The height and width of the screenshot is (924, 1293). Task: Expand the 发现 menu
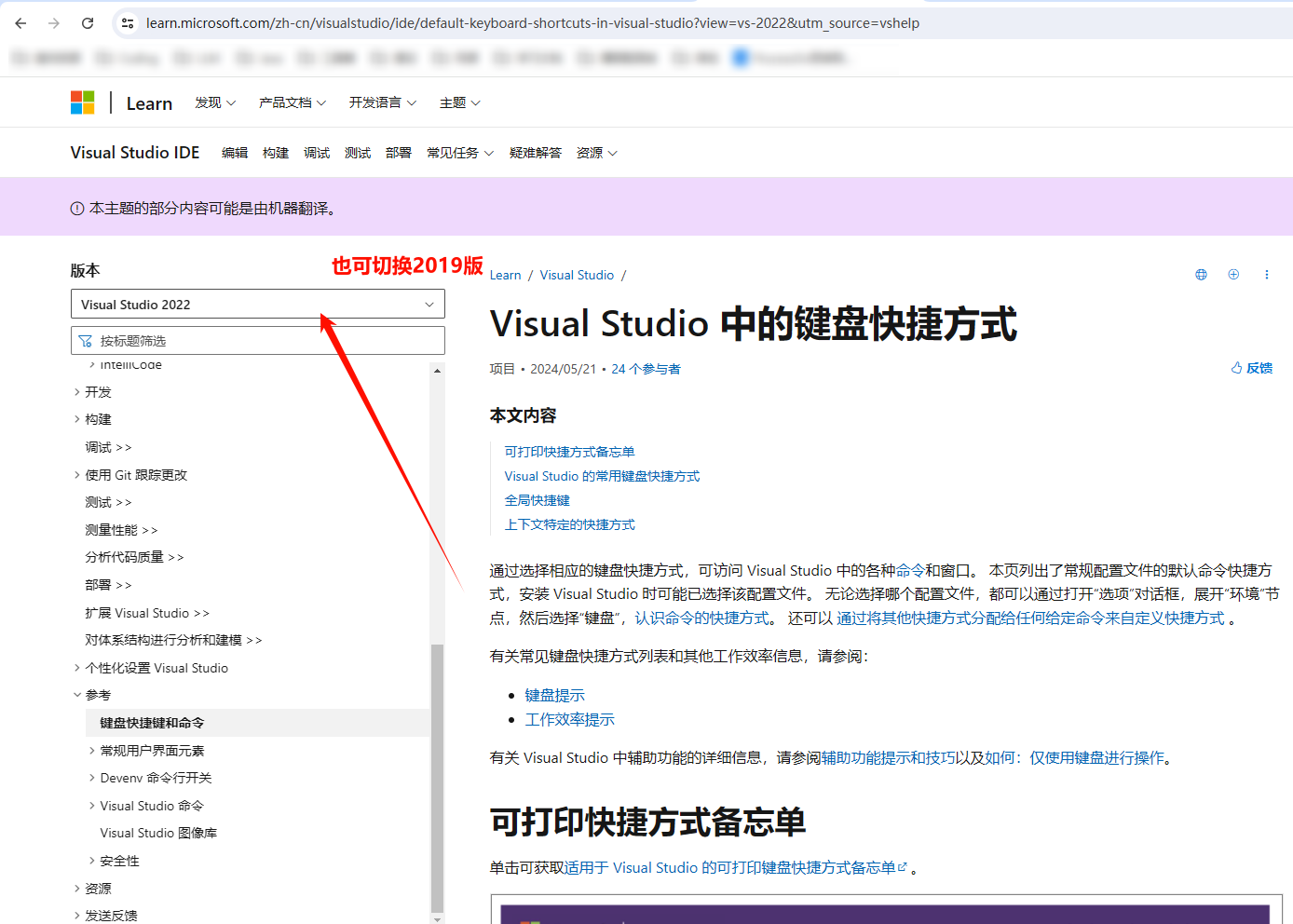(x=215, y=102)
